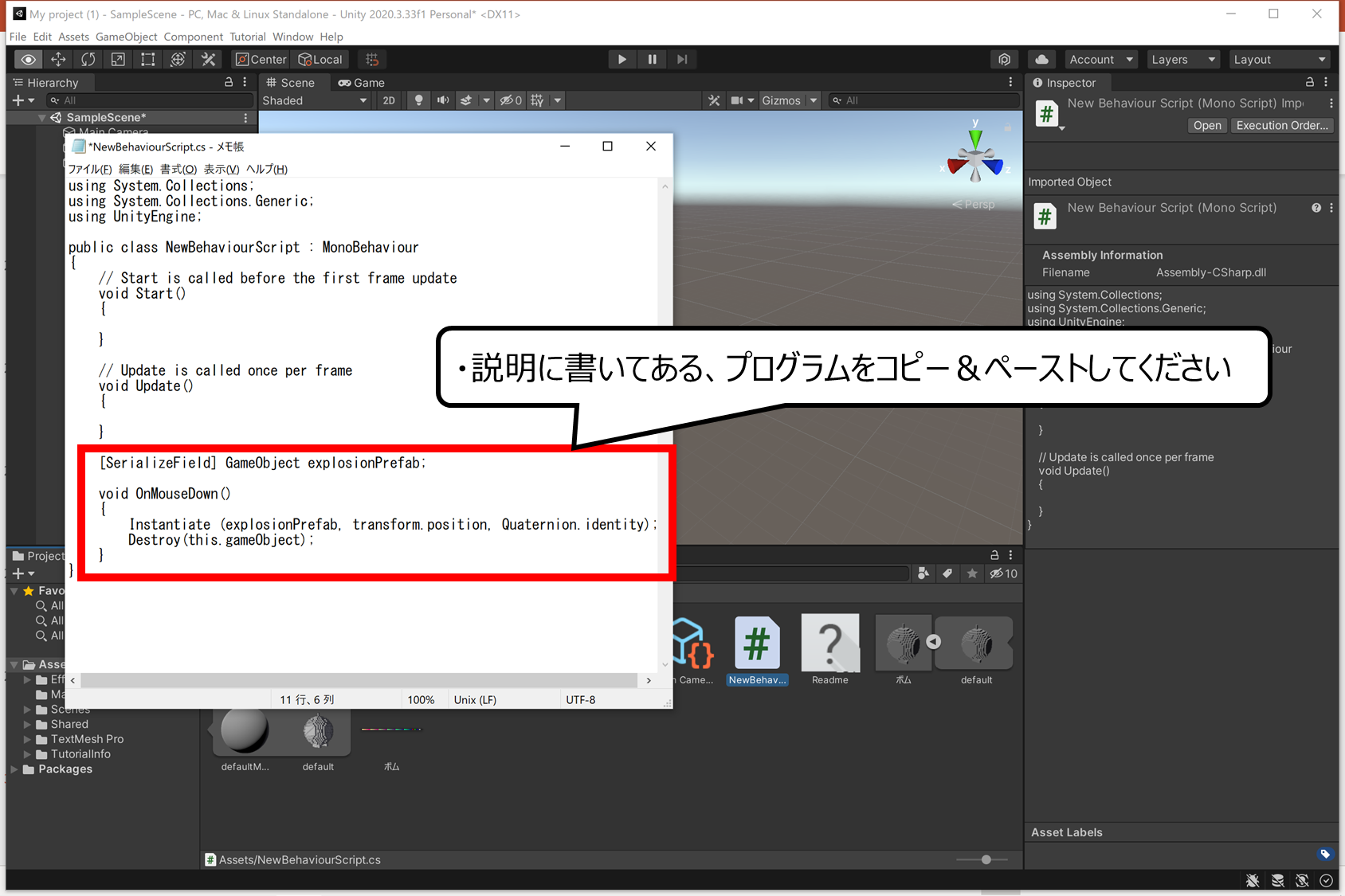Viewport: 1345px width, 896px height.
Task: Toggle Center pivot mode
Action: point(261,60)
